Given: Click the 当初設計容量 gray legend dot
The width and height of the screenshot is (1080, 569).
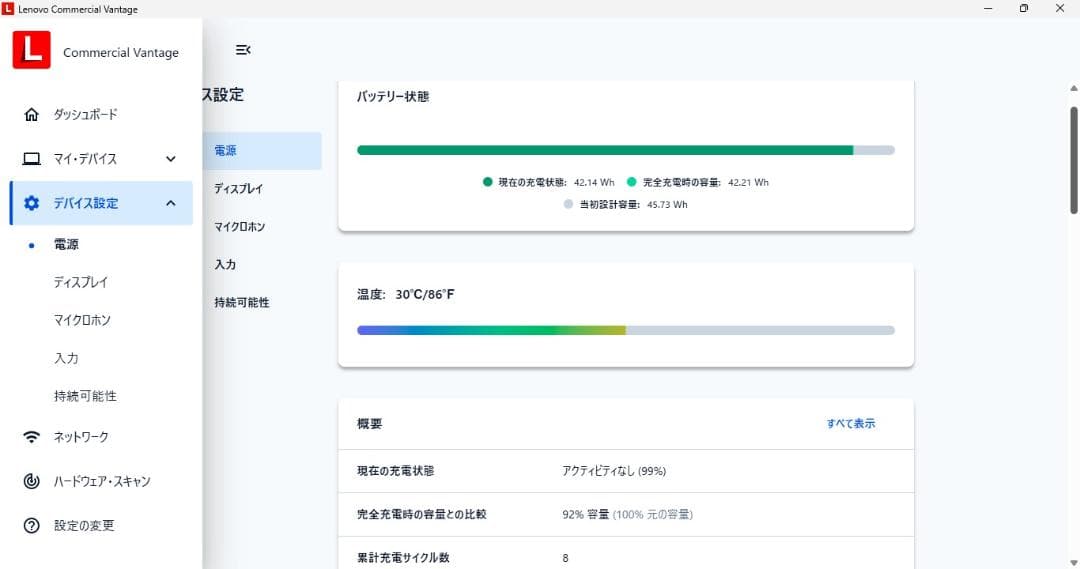Looking at the screenshot, I should click(568, 204).
